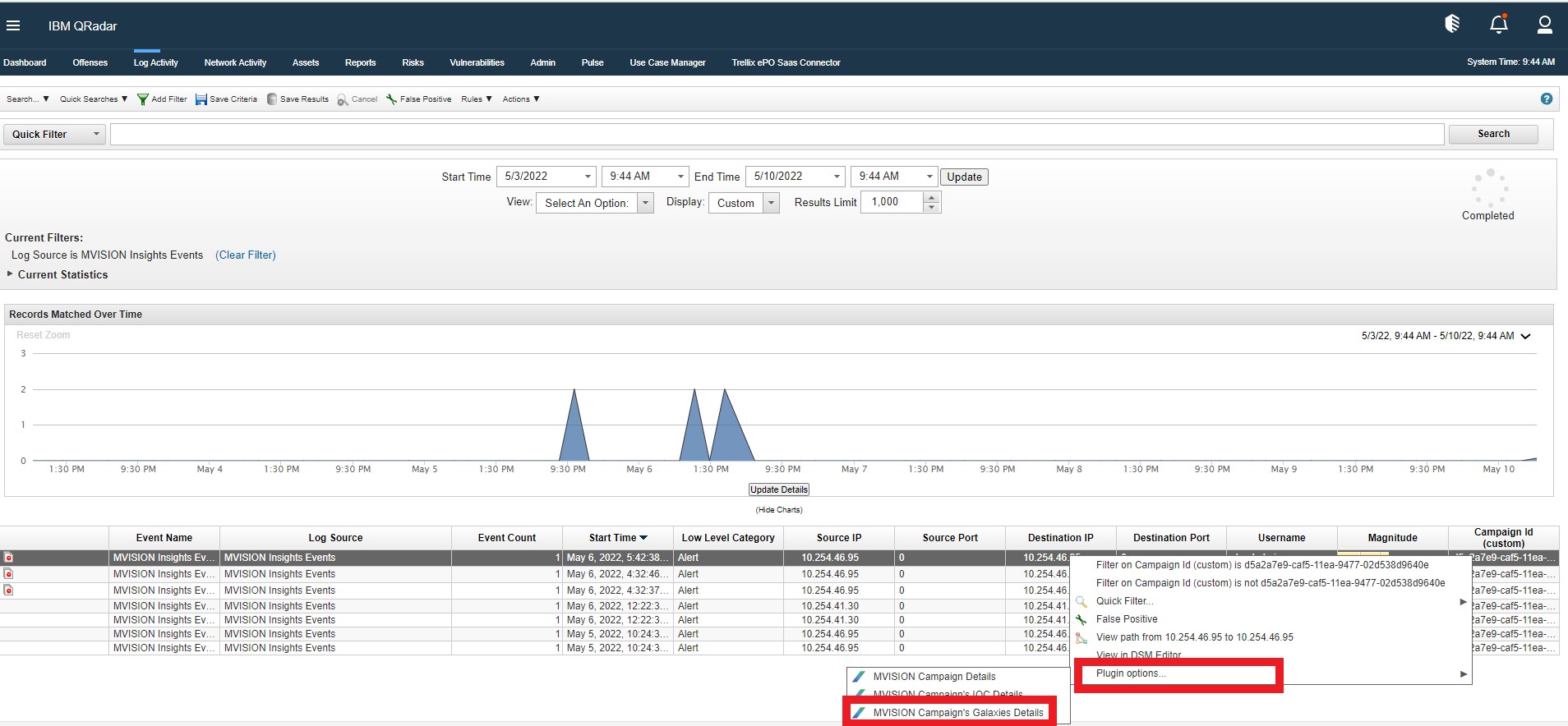Click the Update time range button
This screenshot has height=726, width=1568.
click(964, 177)
